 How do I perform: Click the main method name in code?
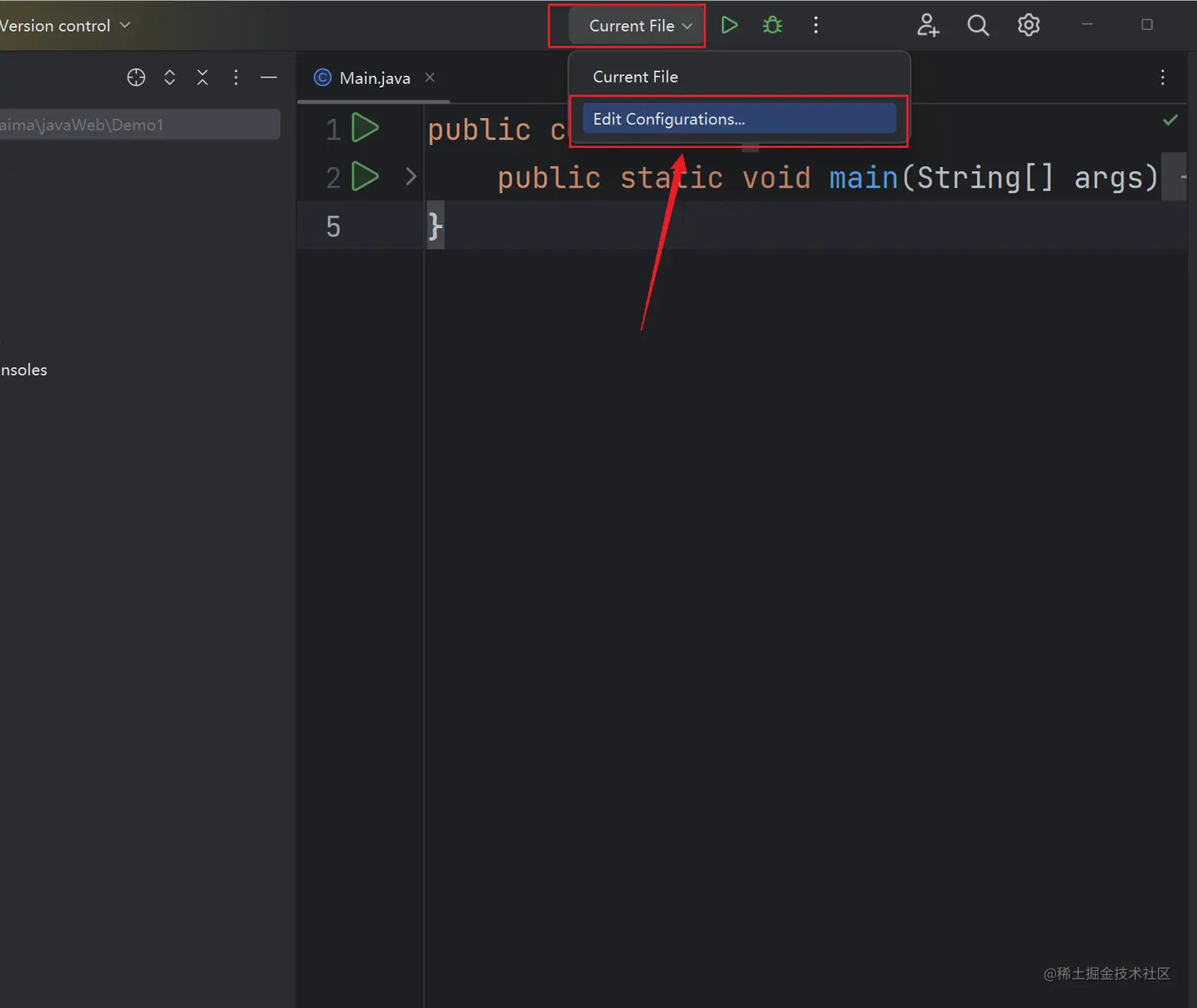[x=864, y=178]
